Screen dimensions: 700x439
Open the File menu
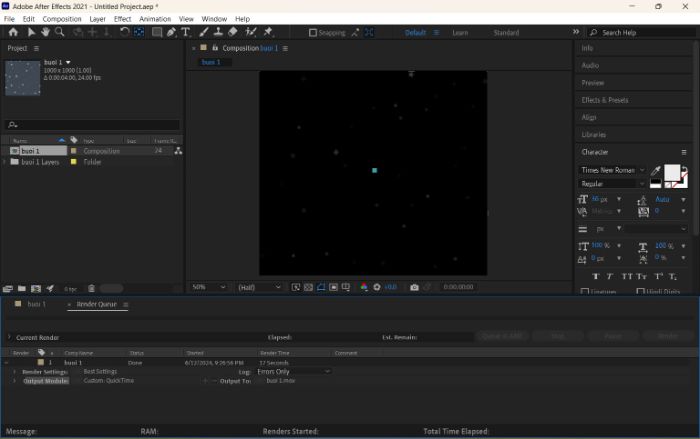click(x=9, y=19)
